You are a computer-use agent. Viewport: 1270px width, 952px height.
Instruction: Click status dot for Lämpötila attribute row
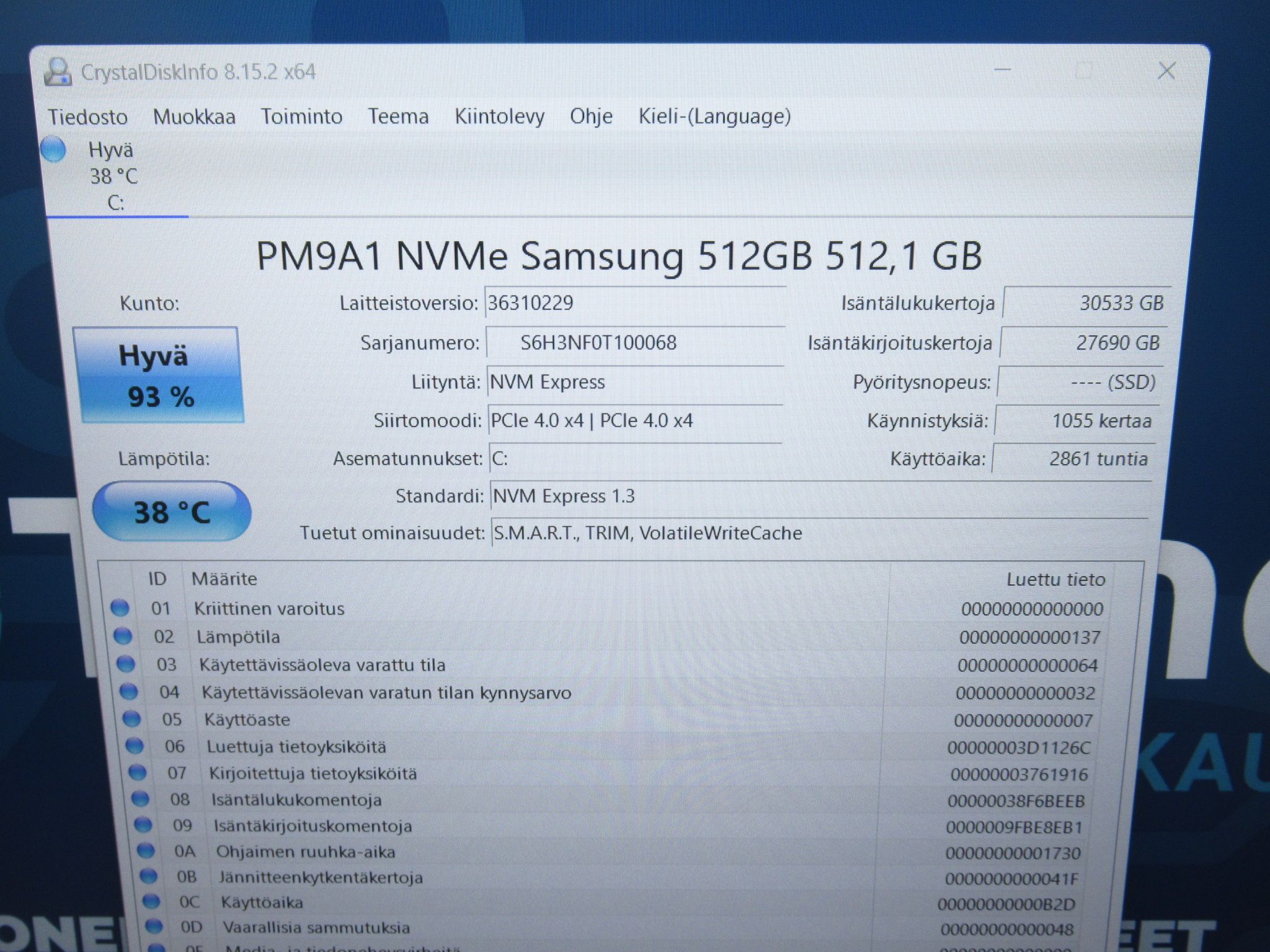point(123,636)
